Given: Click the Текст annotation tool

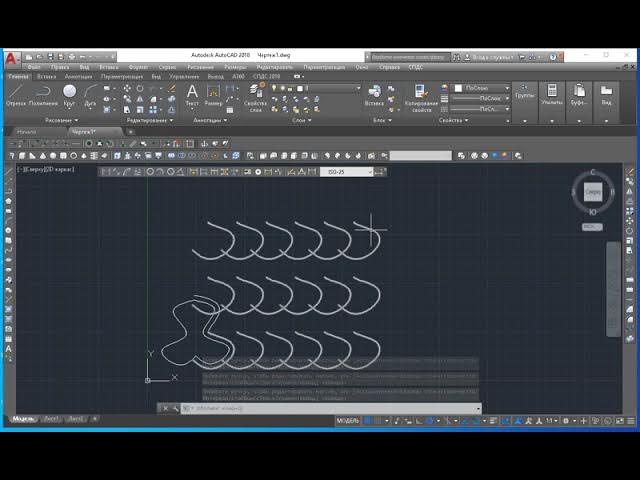Looking at the screenshot, I should click(x=192, y=95).
